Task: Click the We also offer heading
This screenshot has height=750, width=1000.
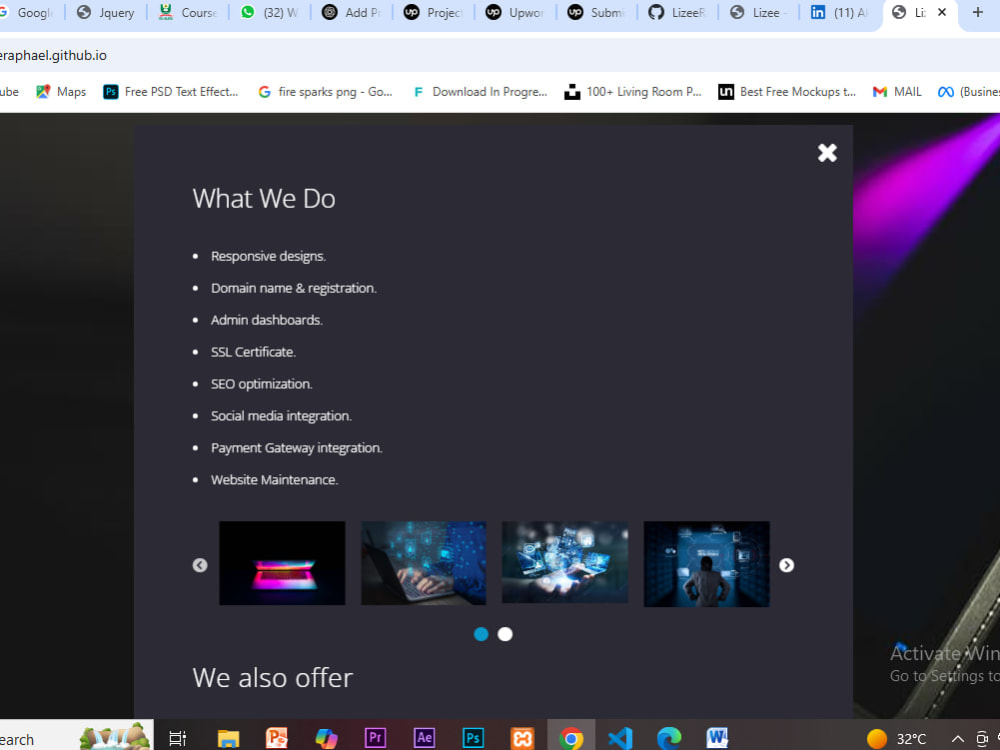Action: [x=272, y=678]
